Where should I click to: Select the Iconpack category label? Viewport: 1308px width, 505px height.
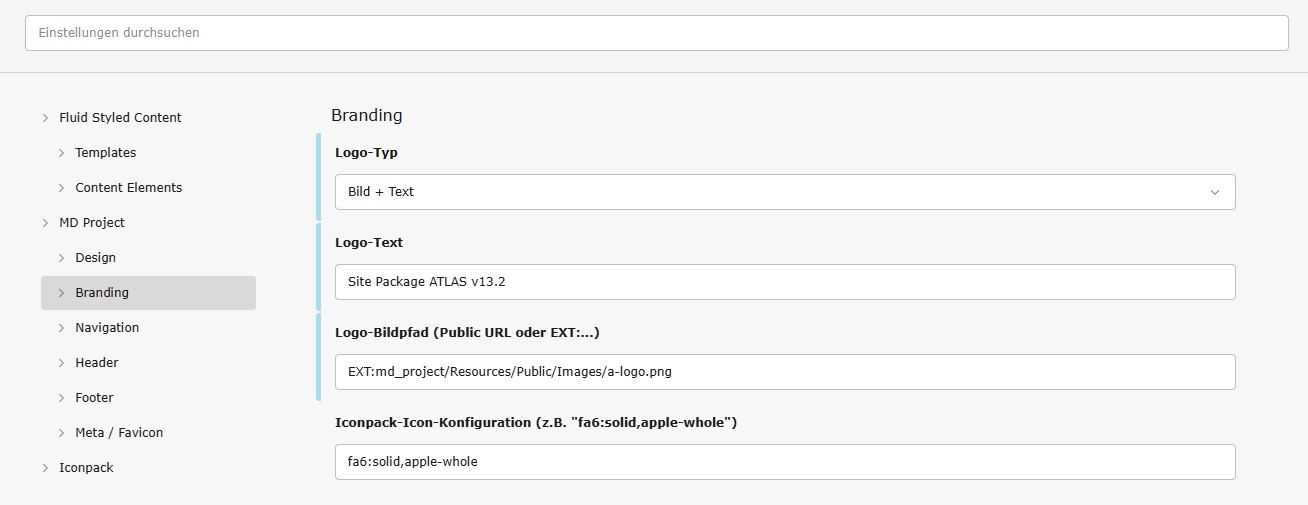pyautogui.click(x=86, y=468)
